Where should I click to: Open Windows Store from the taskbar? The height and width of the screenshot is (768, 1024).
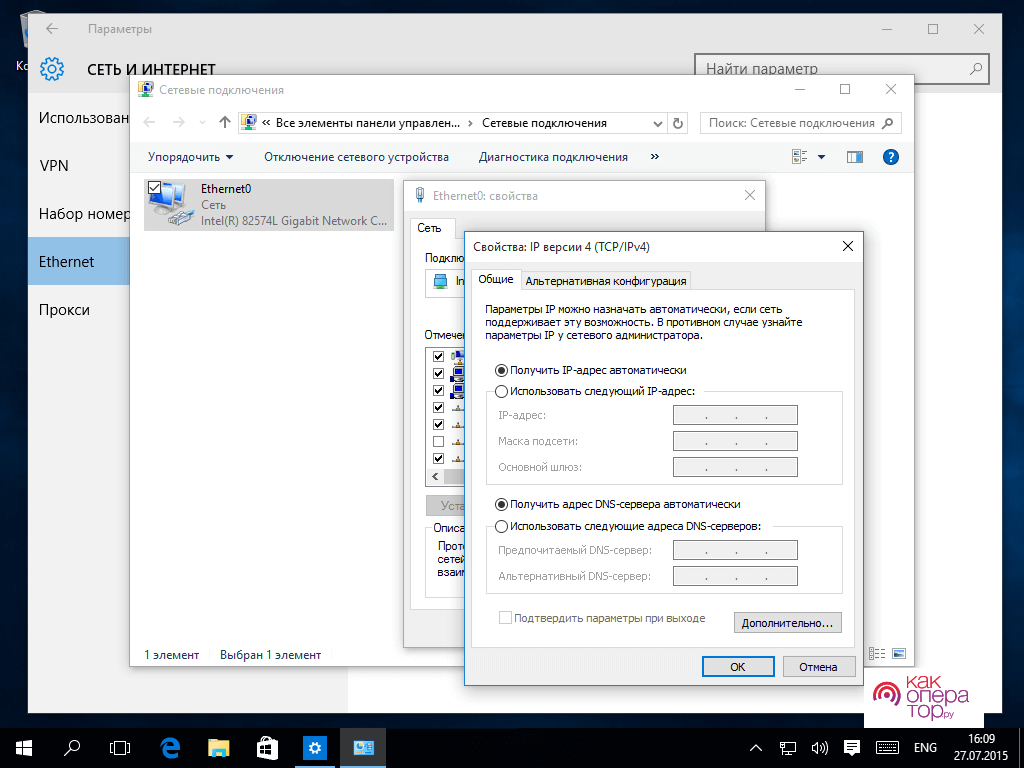coord(267,747)
